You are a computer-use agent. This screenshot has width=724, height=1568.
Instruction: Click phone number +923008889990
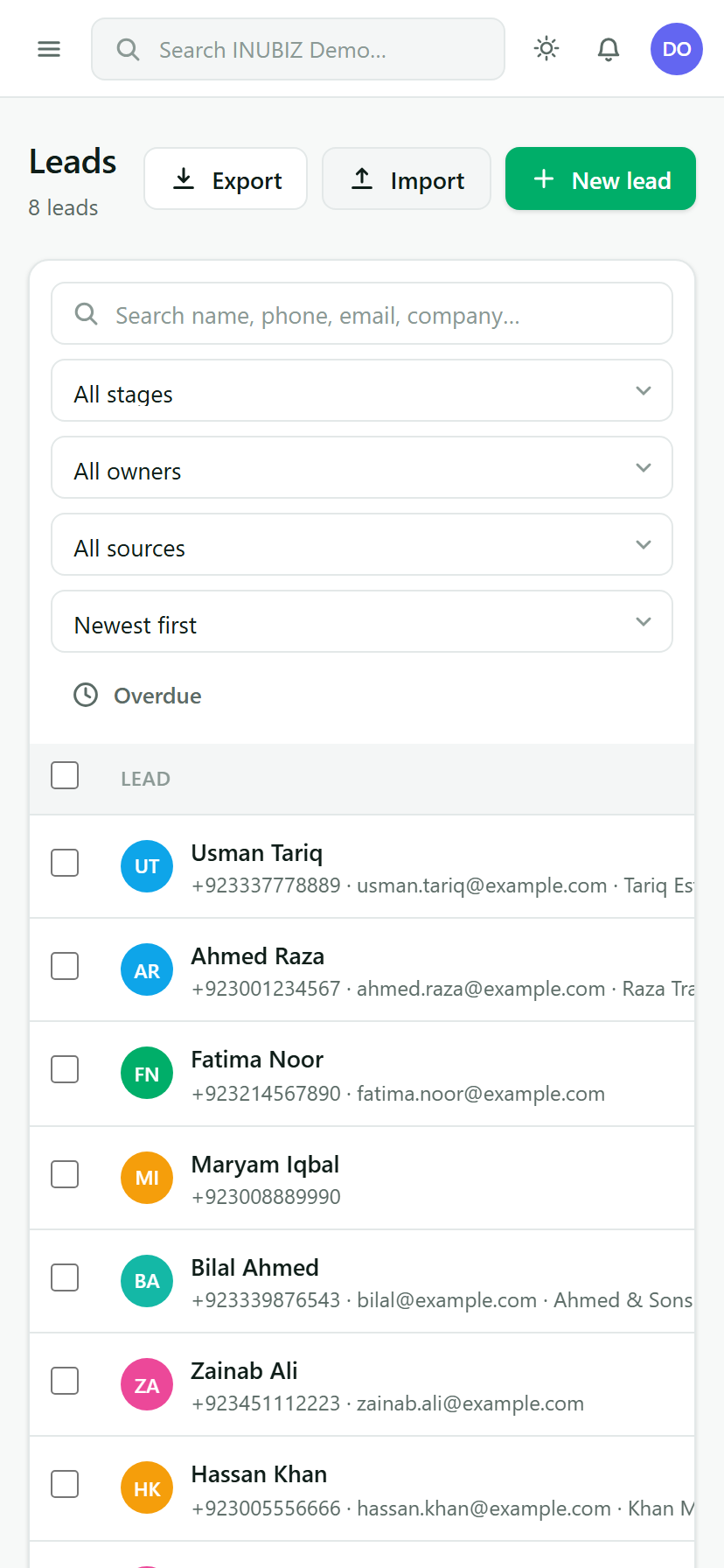(266, 1197)
